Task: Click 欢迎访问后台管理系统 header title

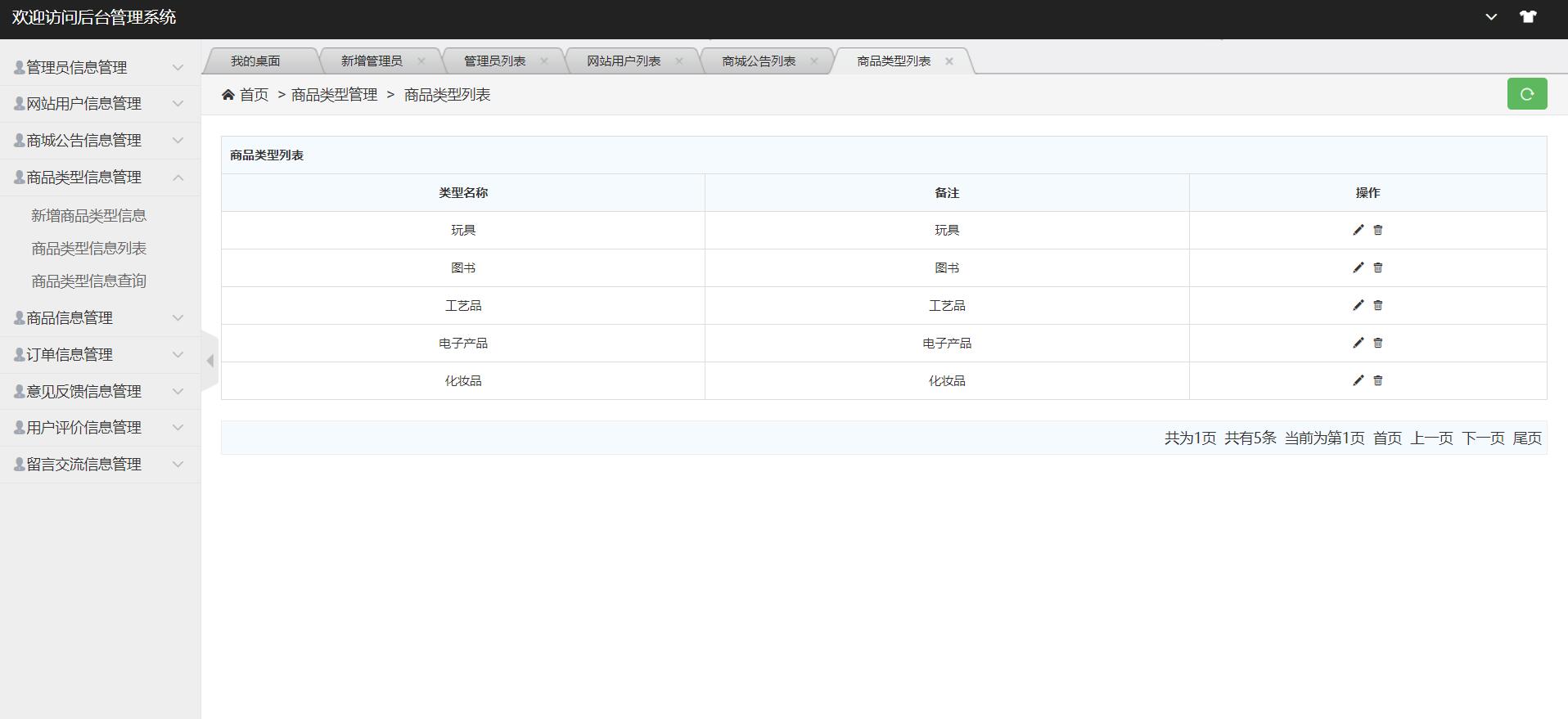Action: click(94, 17)
